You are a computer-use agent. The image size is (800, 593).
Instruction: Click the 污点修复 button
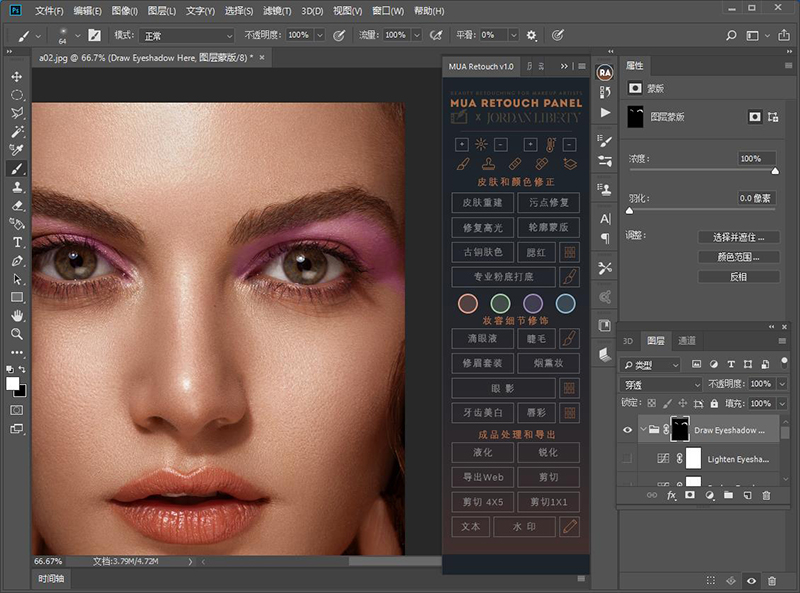(548, 203)
